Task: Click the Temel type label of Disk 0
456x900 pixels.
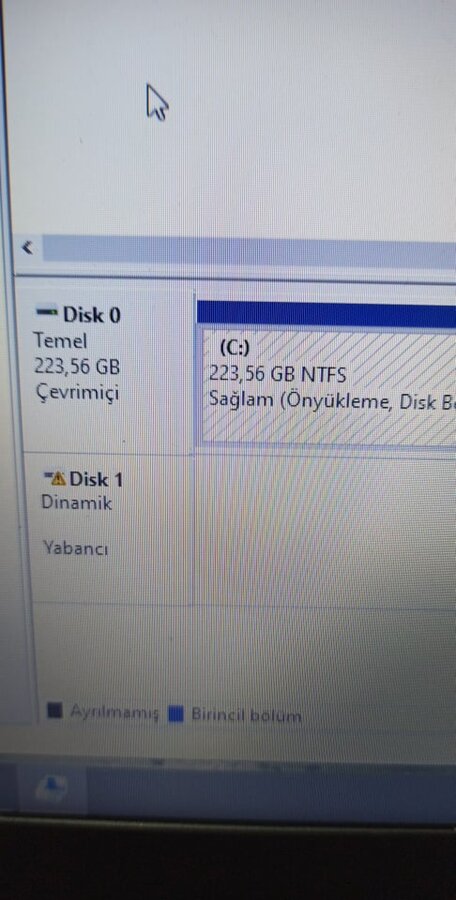Action: click(x=61, y=341)
